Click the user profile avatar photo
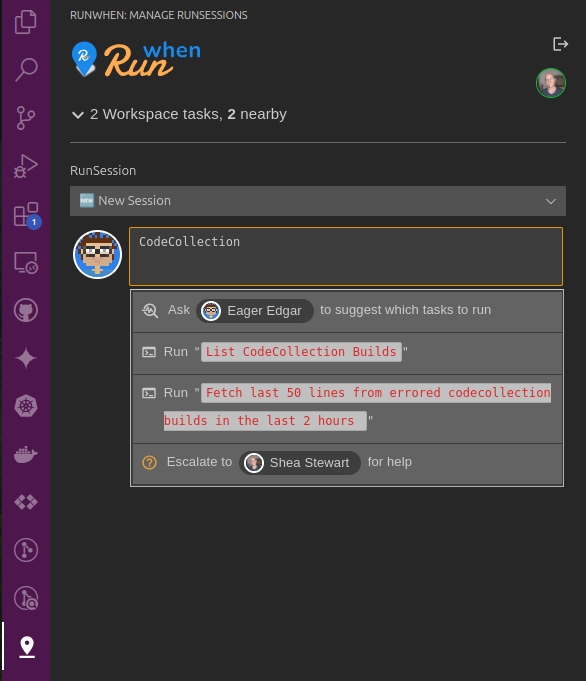The height and width of the screenshot is (681, 586). (x=551, y=83)
